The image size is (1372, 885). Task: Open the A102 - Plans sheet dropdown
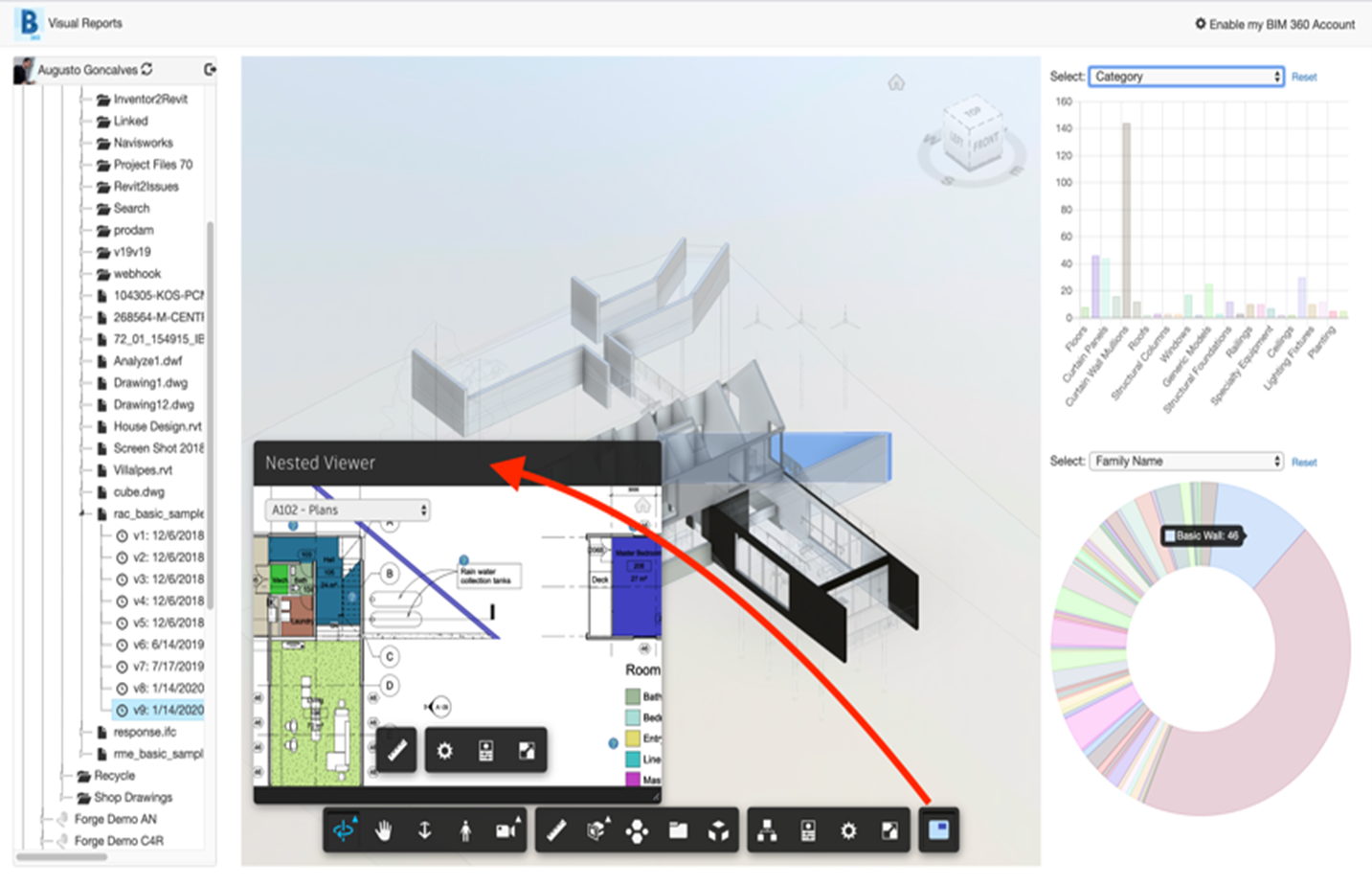(347, 511)
